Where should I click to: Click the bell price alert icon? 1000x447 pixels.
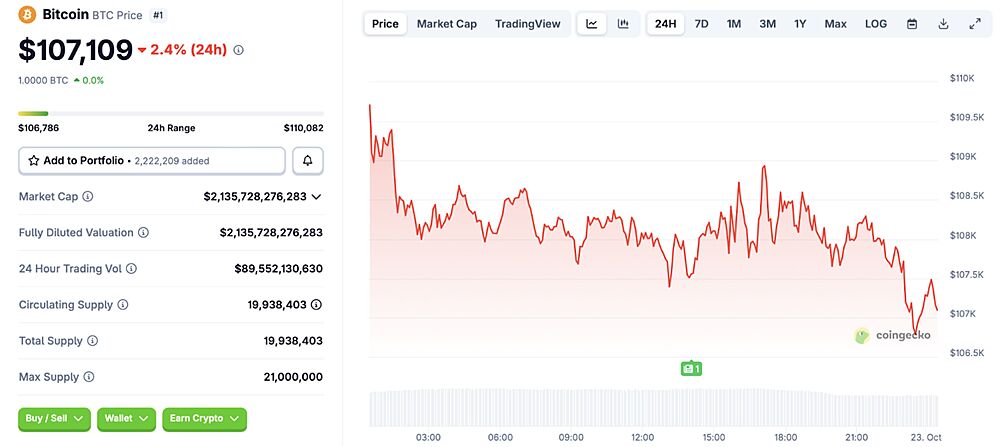(308, 160)
